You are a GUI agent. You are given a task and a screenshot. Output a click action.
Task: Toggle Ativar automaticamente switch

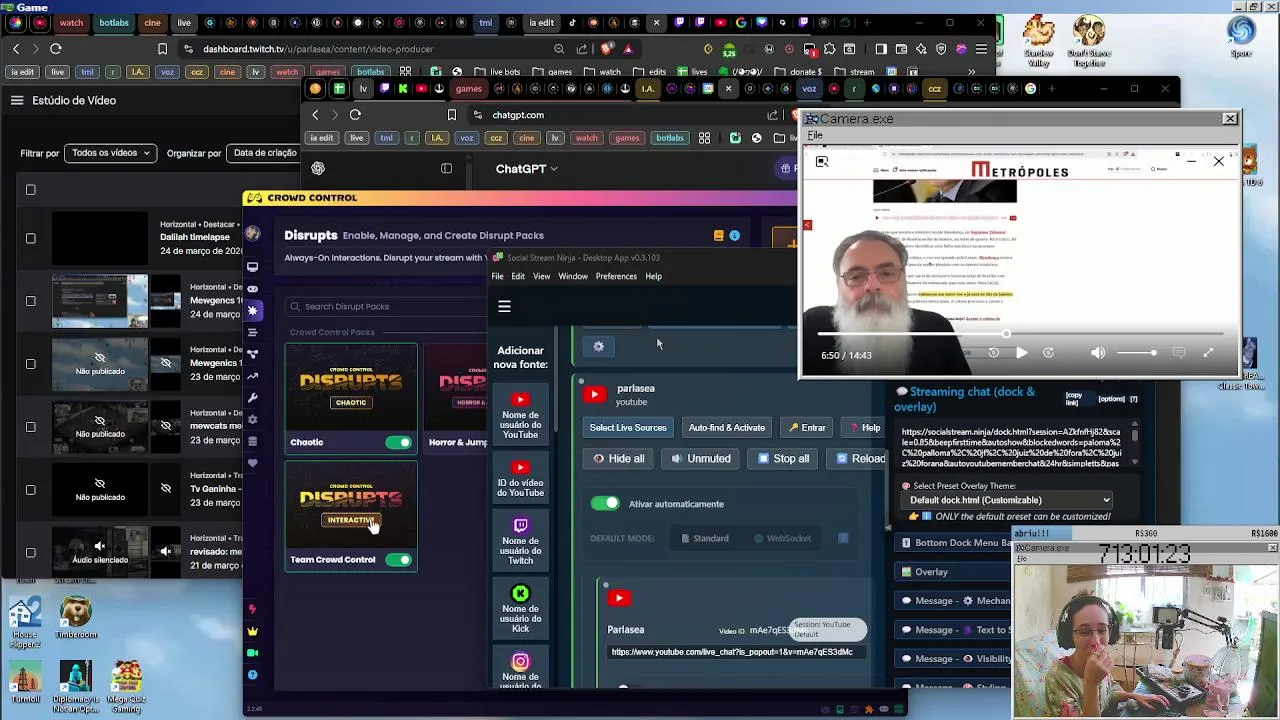click(x=605, y=504)
